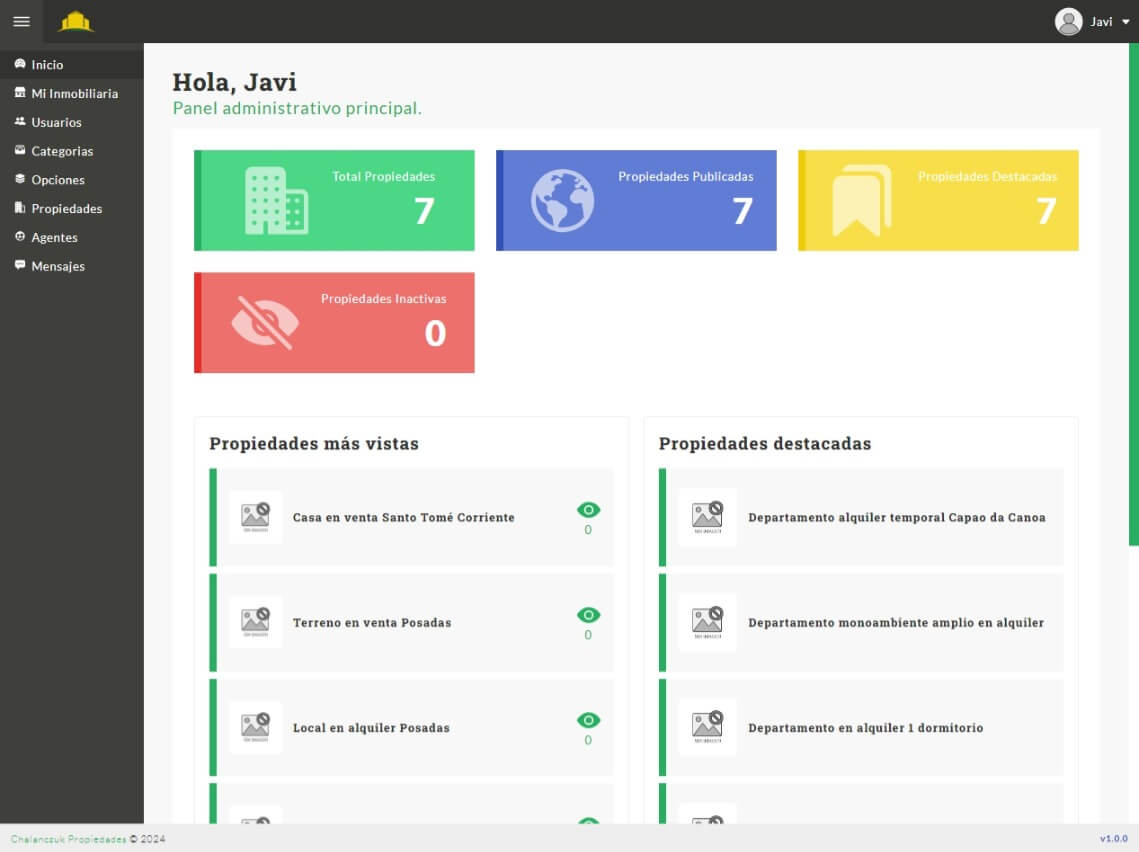Expand the Javi user dropdown arrow
The image size is (1139, 852).
(x=1126, y=22)
